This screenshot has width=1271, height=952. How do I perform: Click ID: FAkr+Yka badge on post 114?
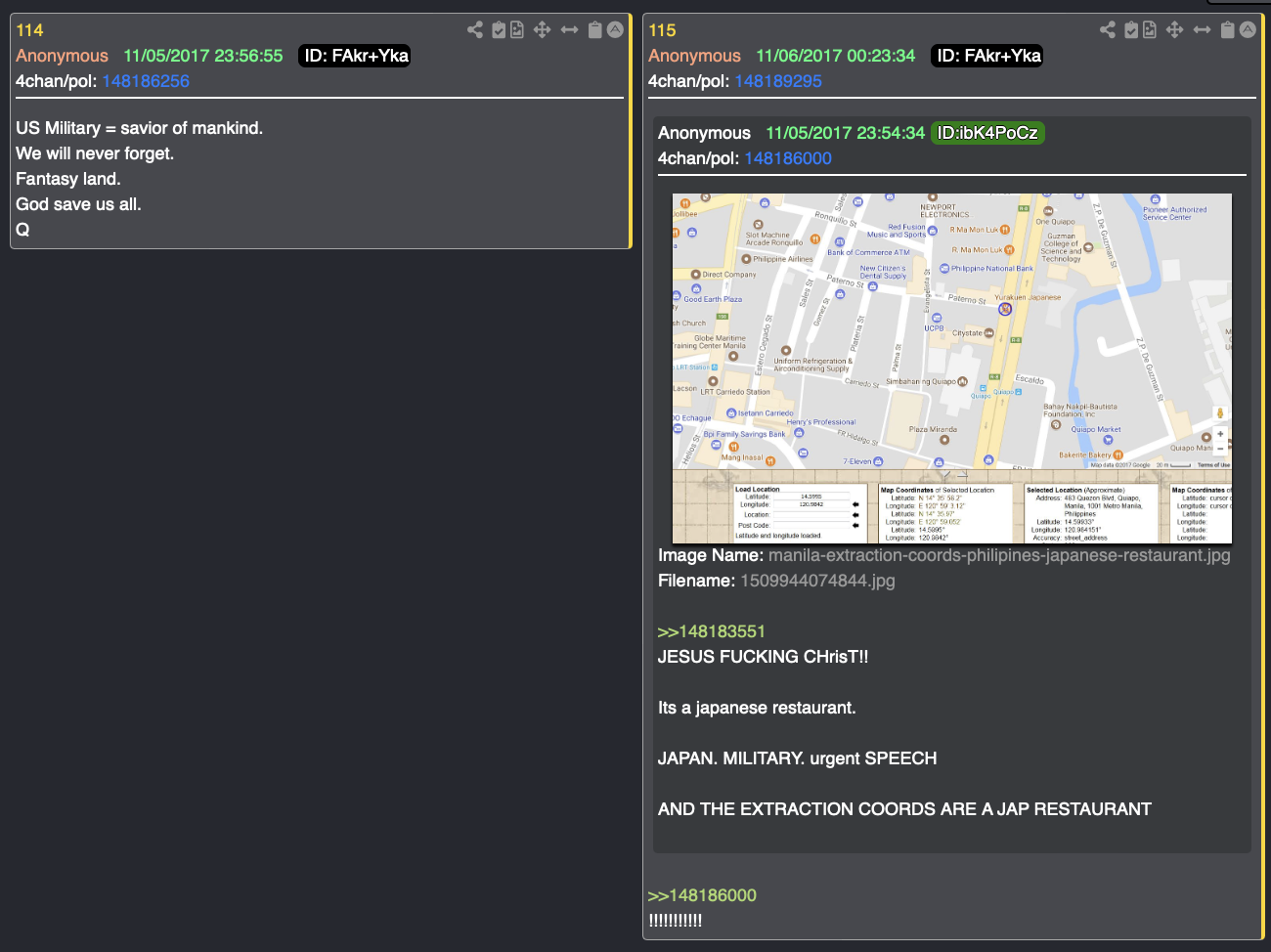point(354,56)
